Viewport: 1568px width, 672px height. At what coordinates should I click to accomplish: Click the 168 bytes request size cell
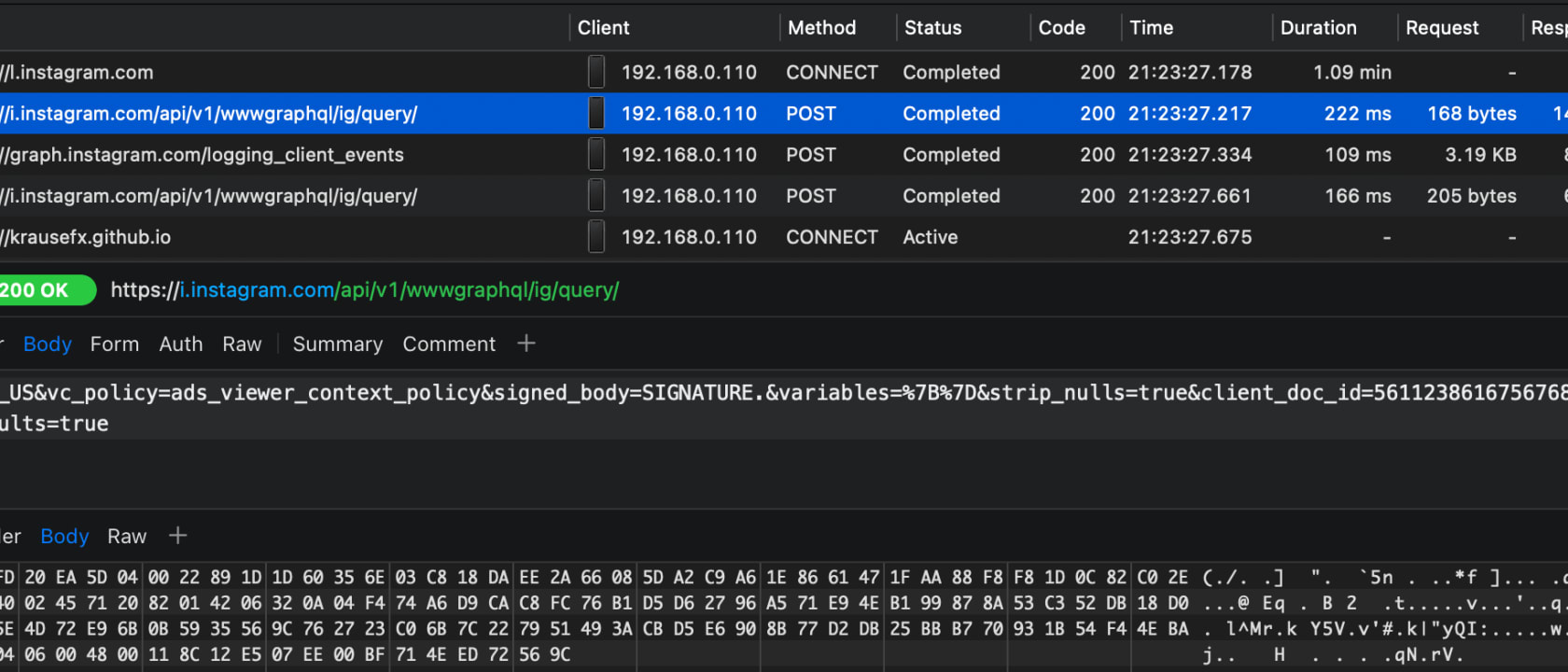1472,114
